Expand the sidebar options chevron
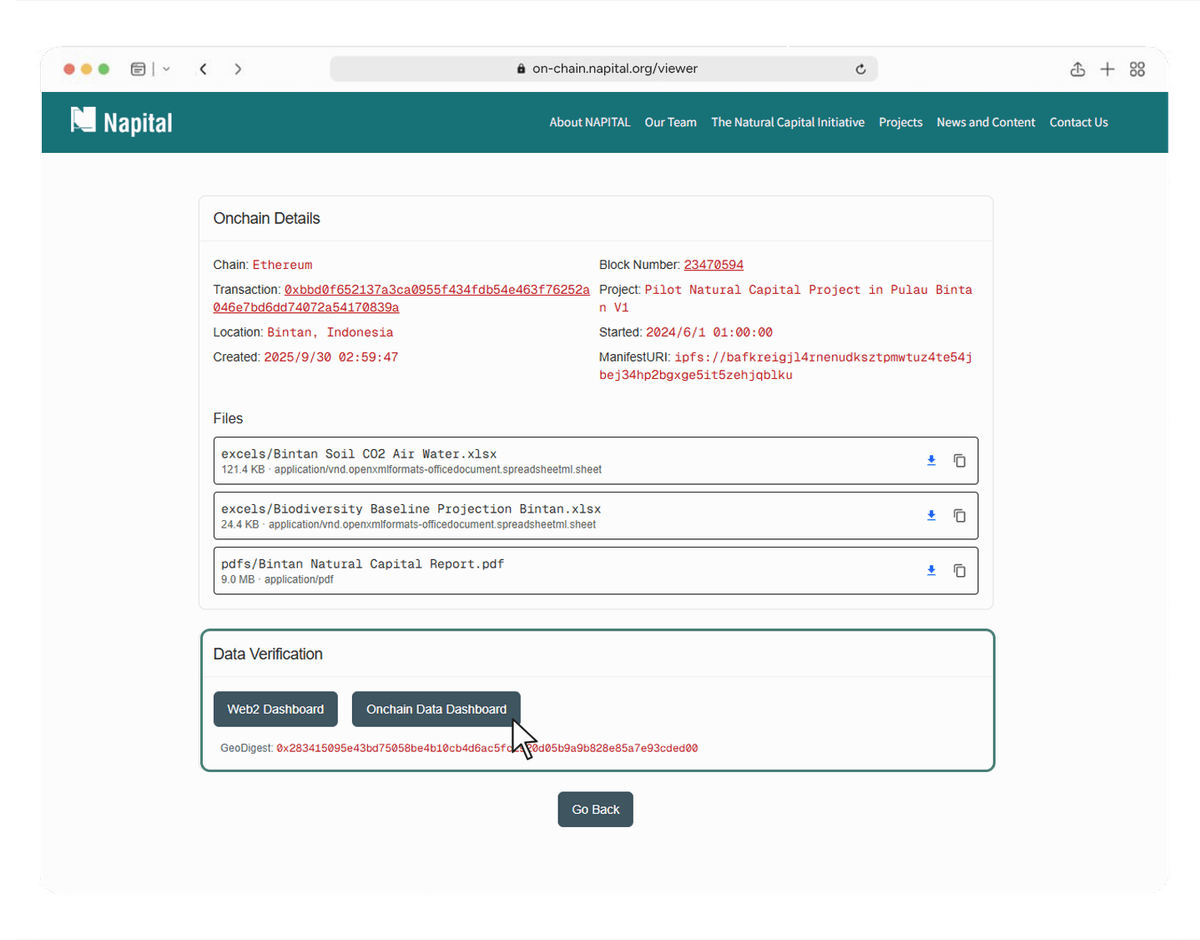Image resolution: width=1200 pixels, height=940 pixels. 166,69
